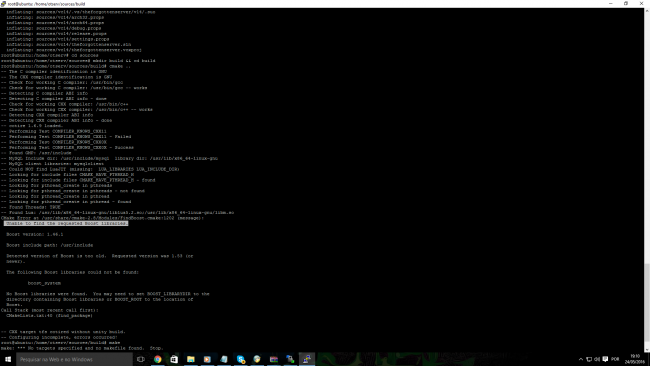Open the Action Center notifications icon

tap(605, 359)
